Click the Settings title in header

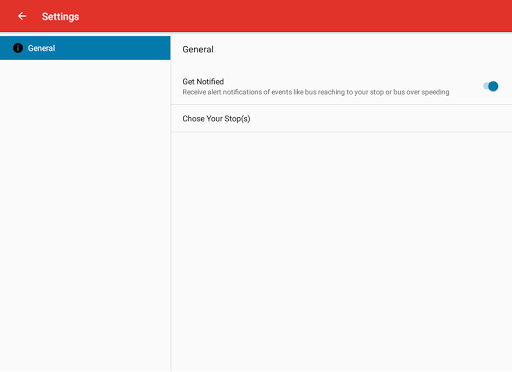(60, 16)
